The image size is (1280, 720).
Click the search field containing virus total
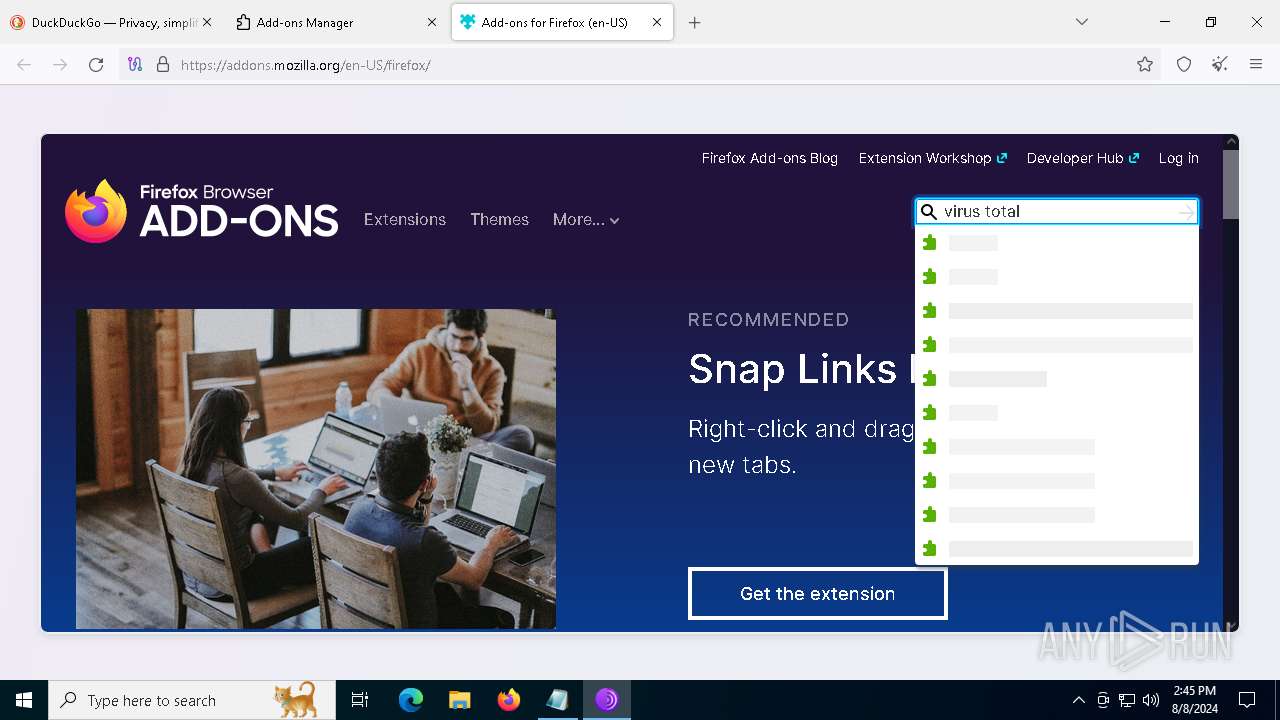(x=1057, y=211)
